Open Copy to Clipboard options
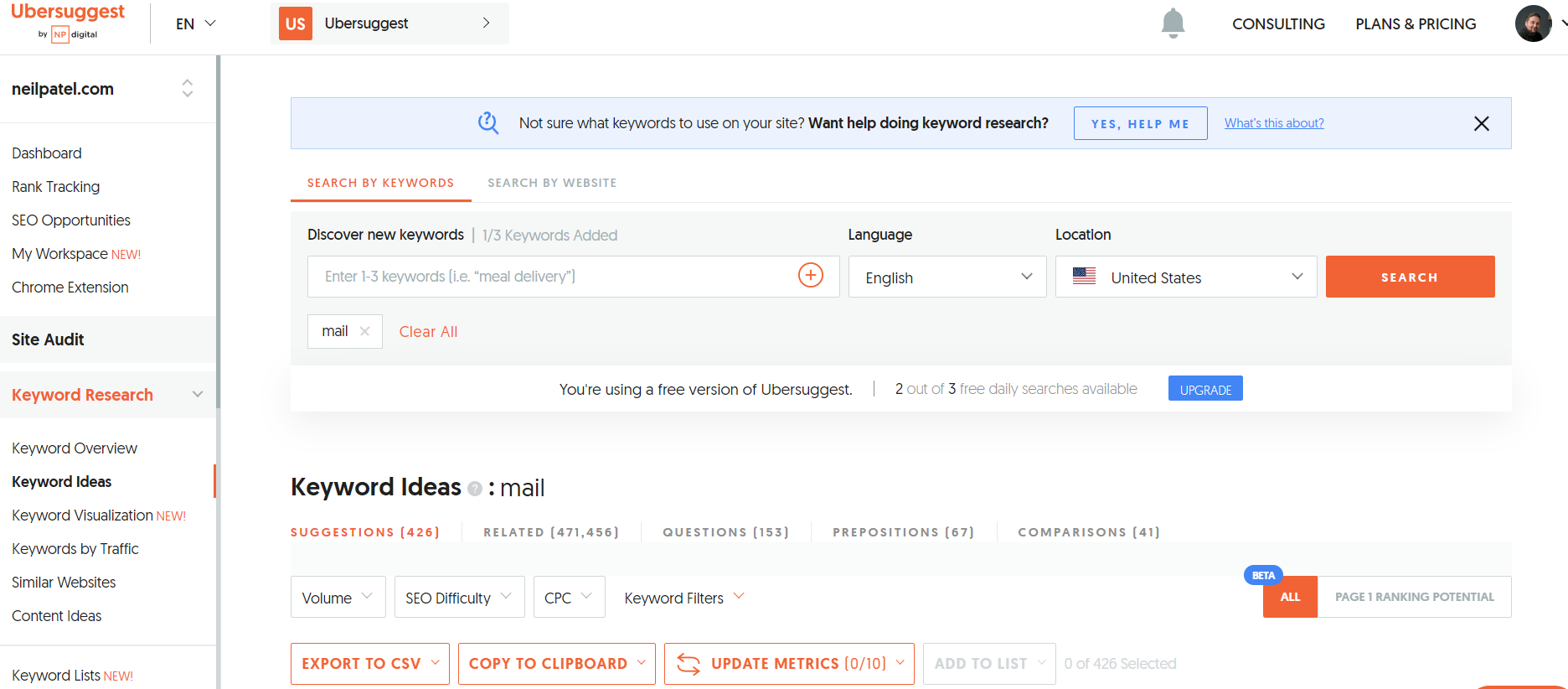1568x689 pixels. coord(557,664)
